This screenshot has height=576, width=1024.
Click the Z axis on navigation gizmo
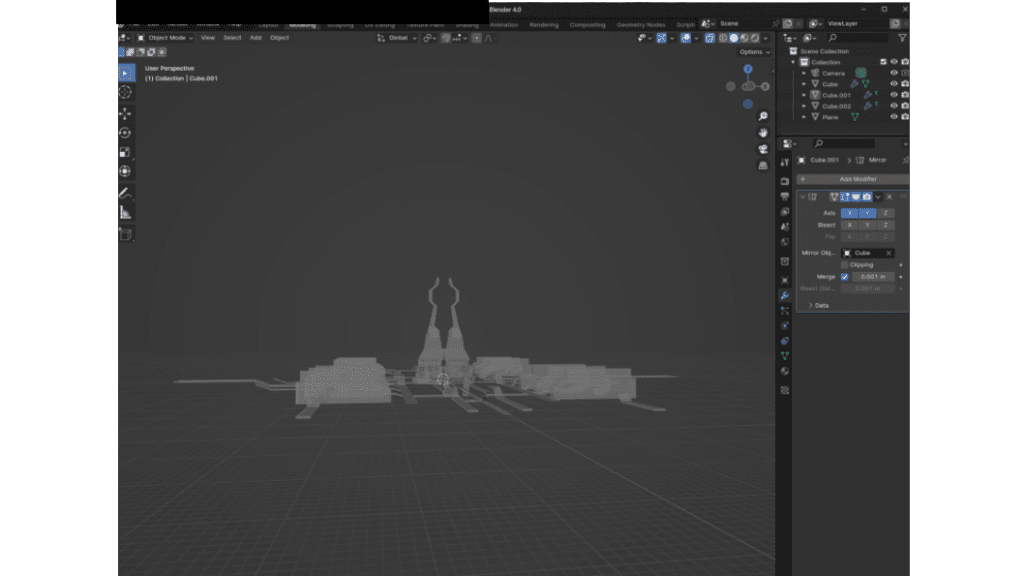[x=748, y=69]
